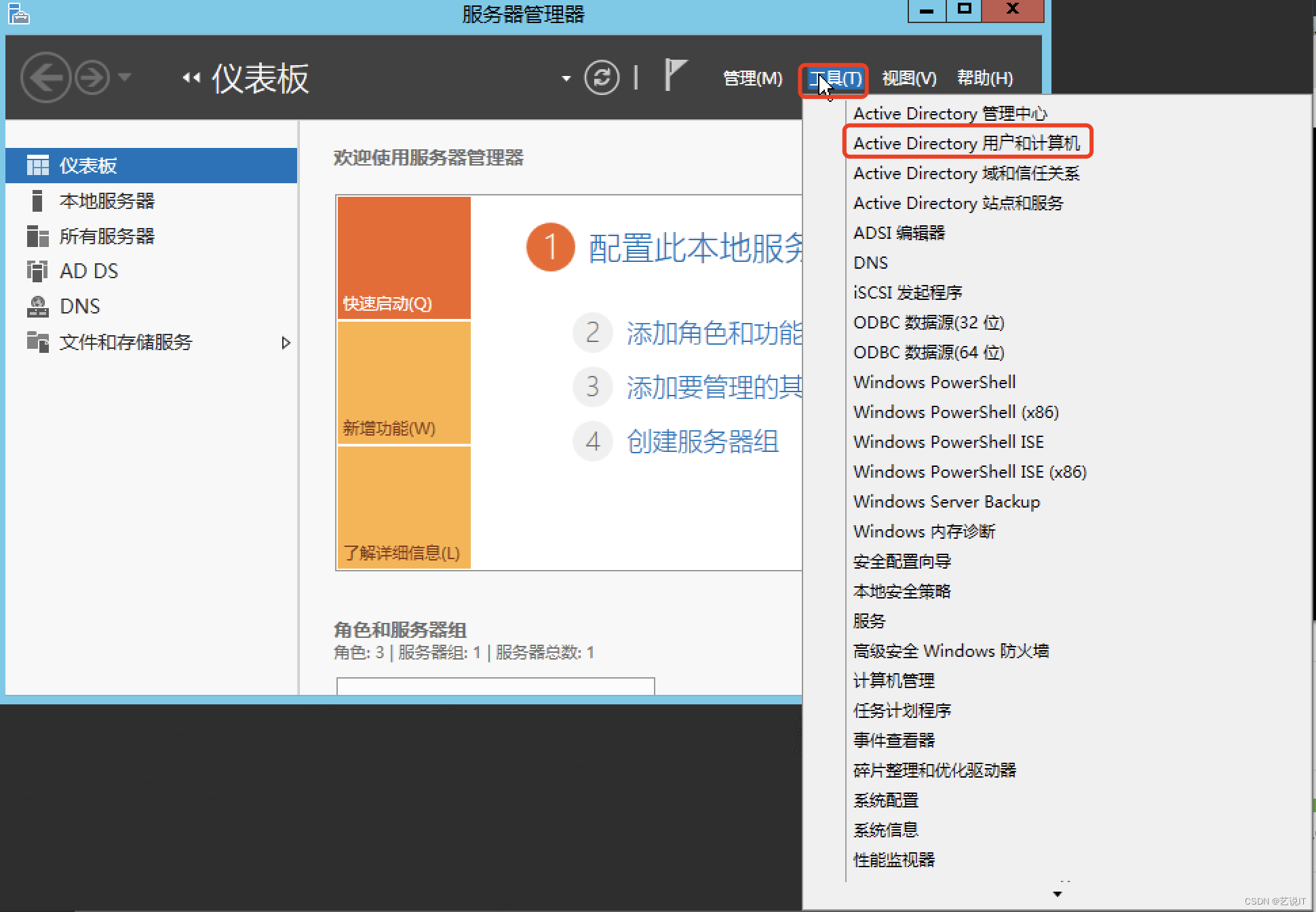Open ODBC 数据源(32 位)
The width and height of the screenshot is (1316, 912).
(929, 322)
